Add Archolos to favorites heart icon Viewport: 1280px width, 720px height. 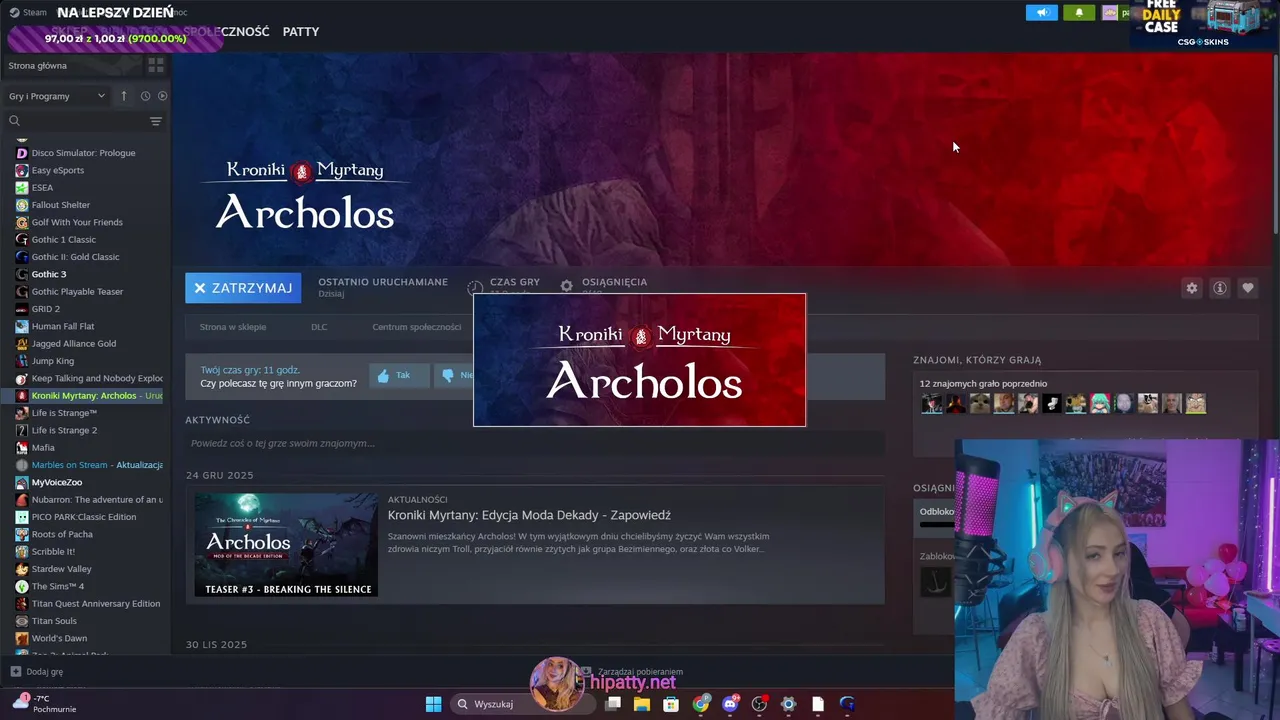(x=1248, y=288)
